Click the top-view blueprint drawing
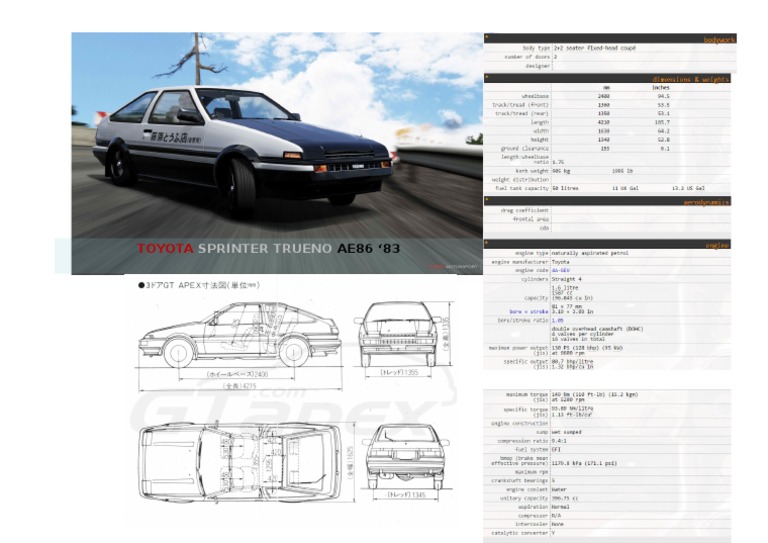 tap(240, 463)
